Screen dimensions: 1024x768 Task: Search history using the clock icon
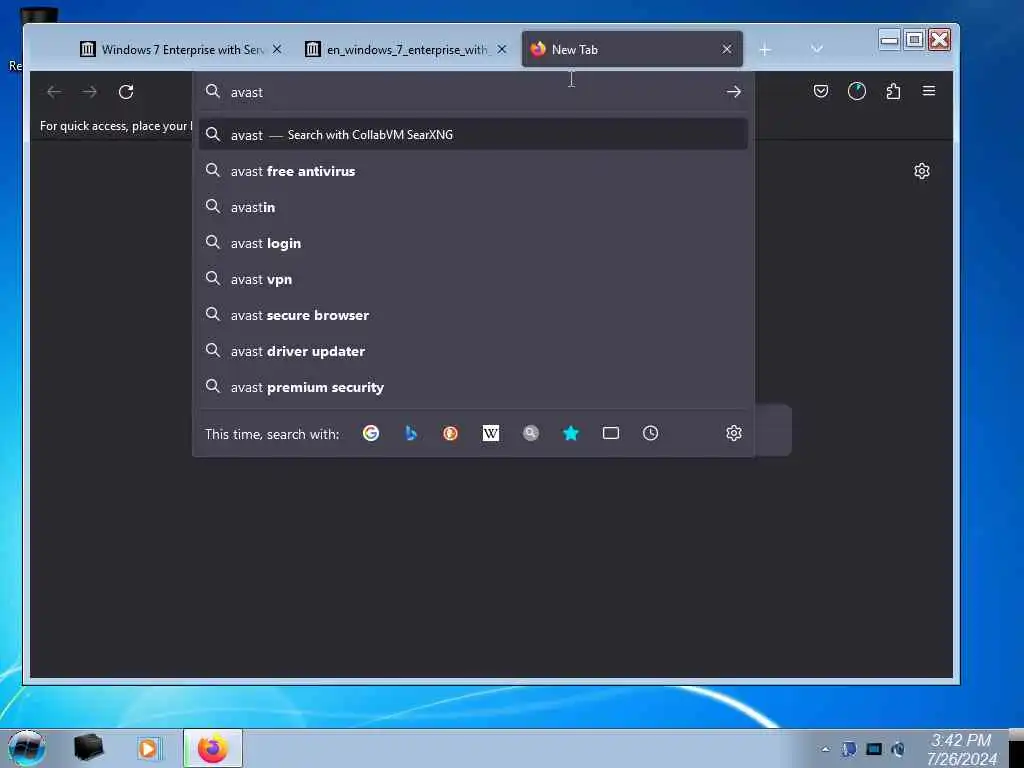(x=650, y=433)
